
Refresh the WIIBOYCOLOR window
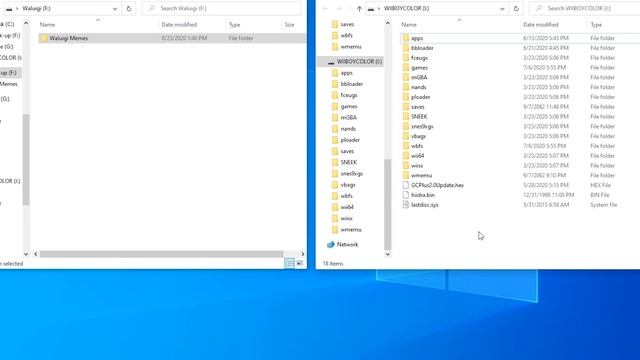click(x=516, y=8)
